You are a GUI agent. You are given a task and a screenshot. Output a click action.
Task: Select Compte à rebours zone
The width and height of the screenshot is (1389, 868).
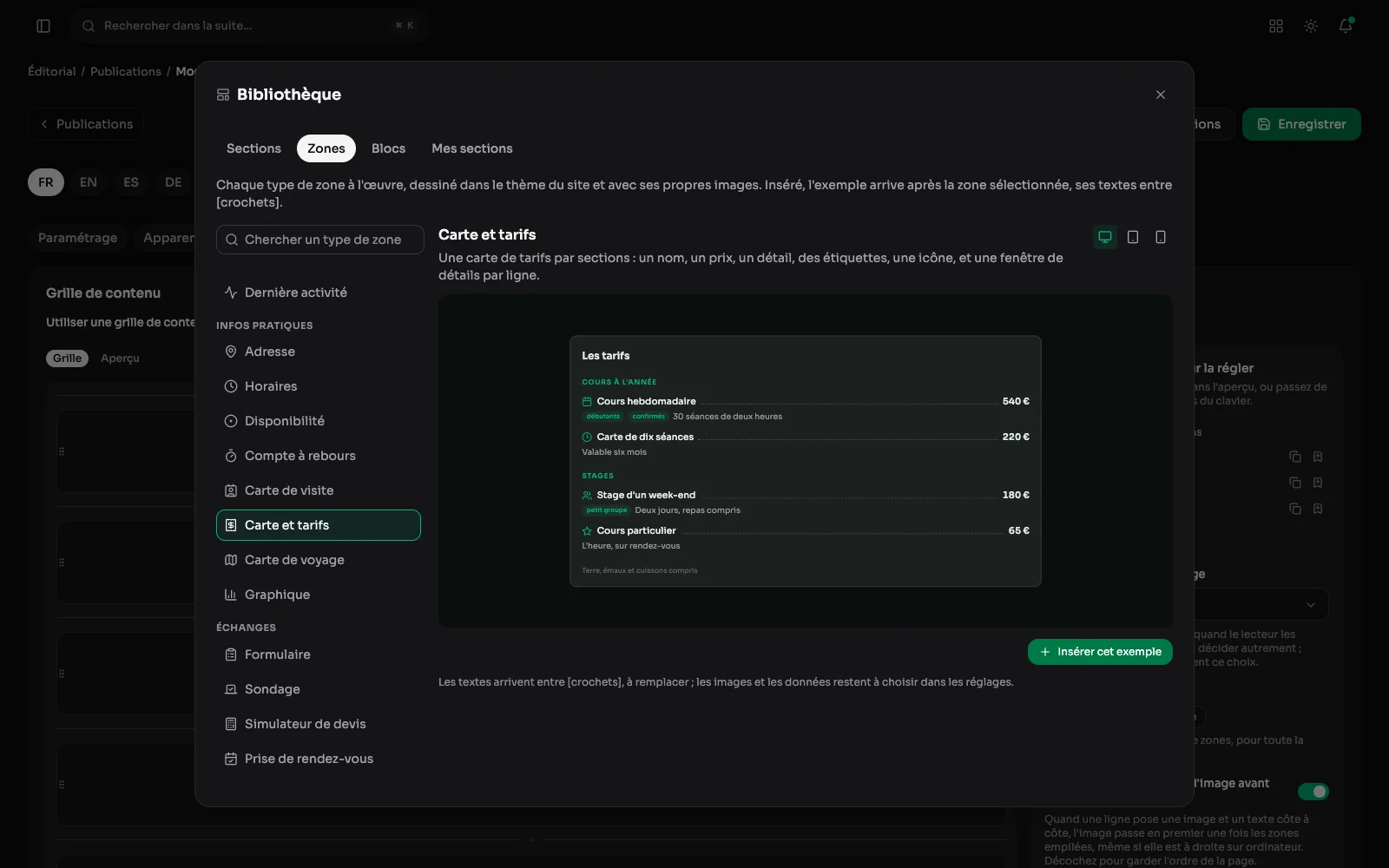pyautogui.click(x=319, y=456)
